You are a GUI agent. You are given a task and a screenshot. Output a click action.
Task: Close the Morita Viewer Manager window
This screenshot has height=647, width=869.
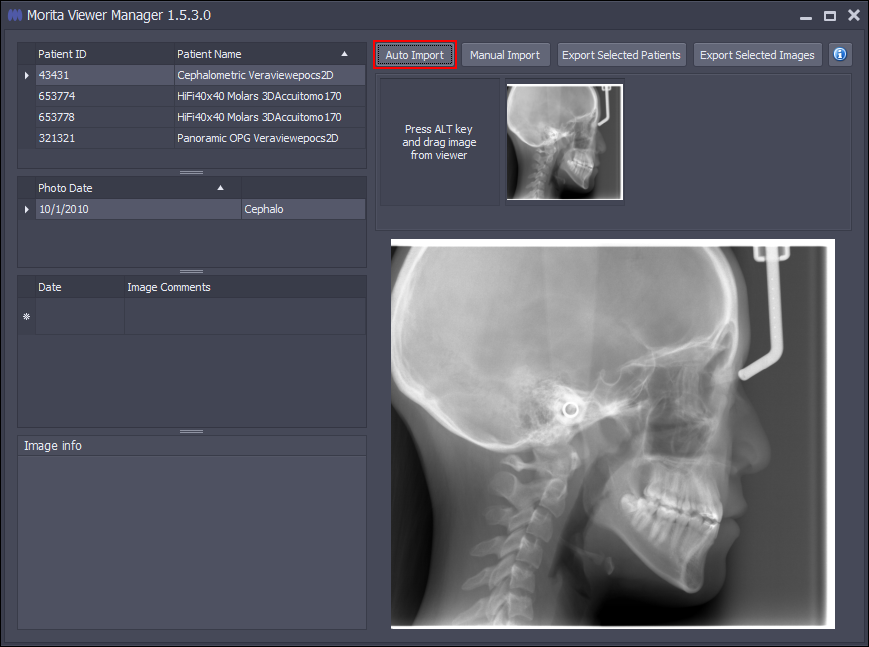tap(854, 16)
